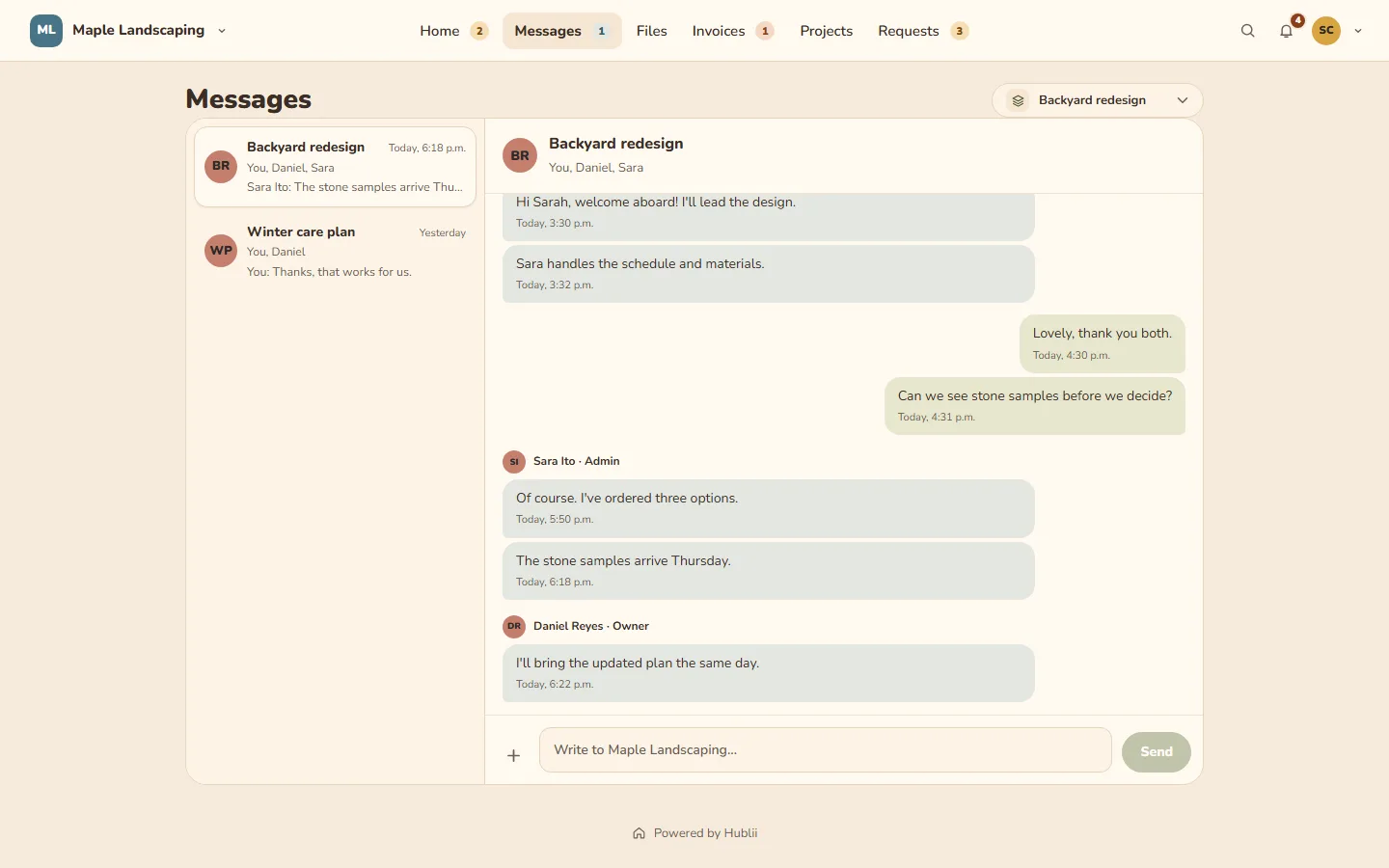The height and width of the screenshot is (868, 1389).
Task: Click the Backyard redesign chat header title
Action: 616,144
